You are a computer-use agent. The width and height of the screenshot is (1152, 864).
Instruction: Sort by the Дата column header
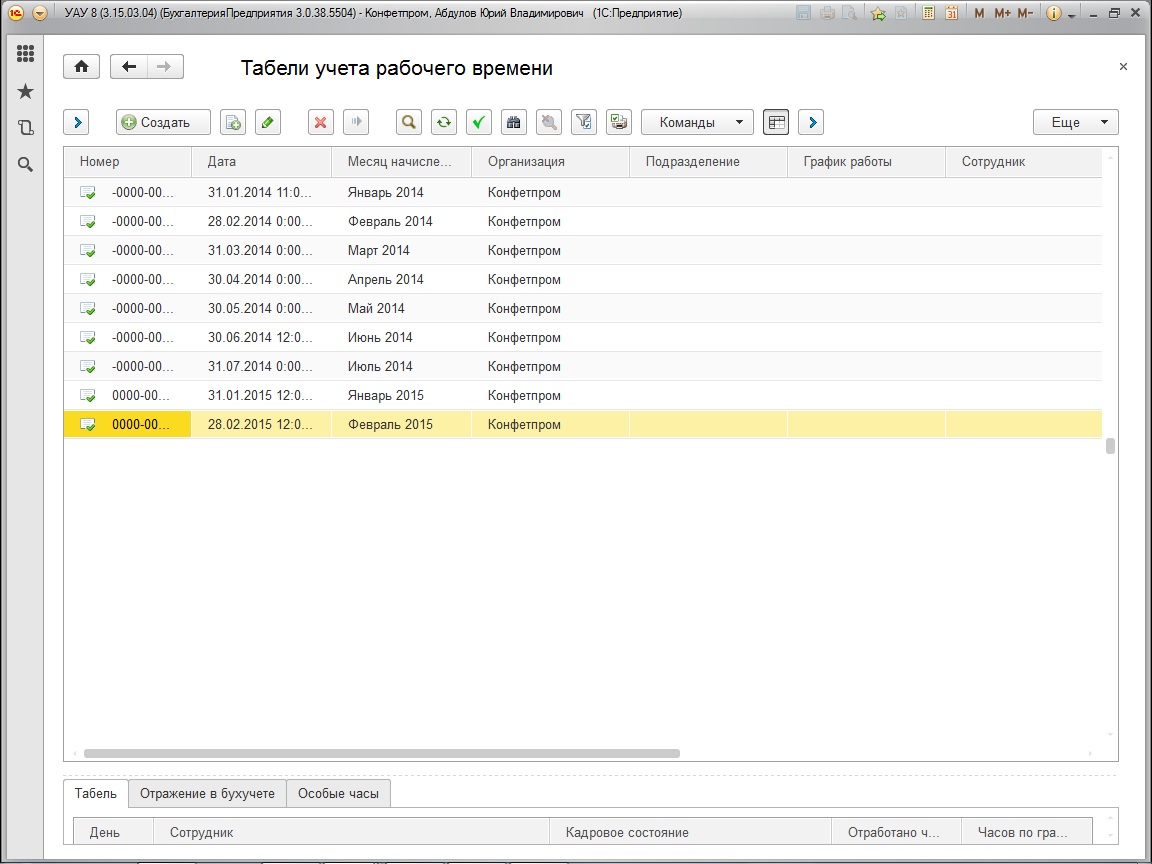pos(260,162)
